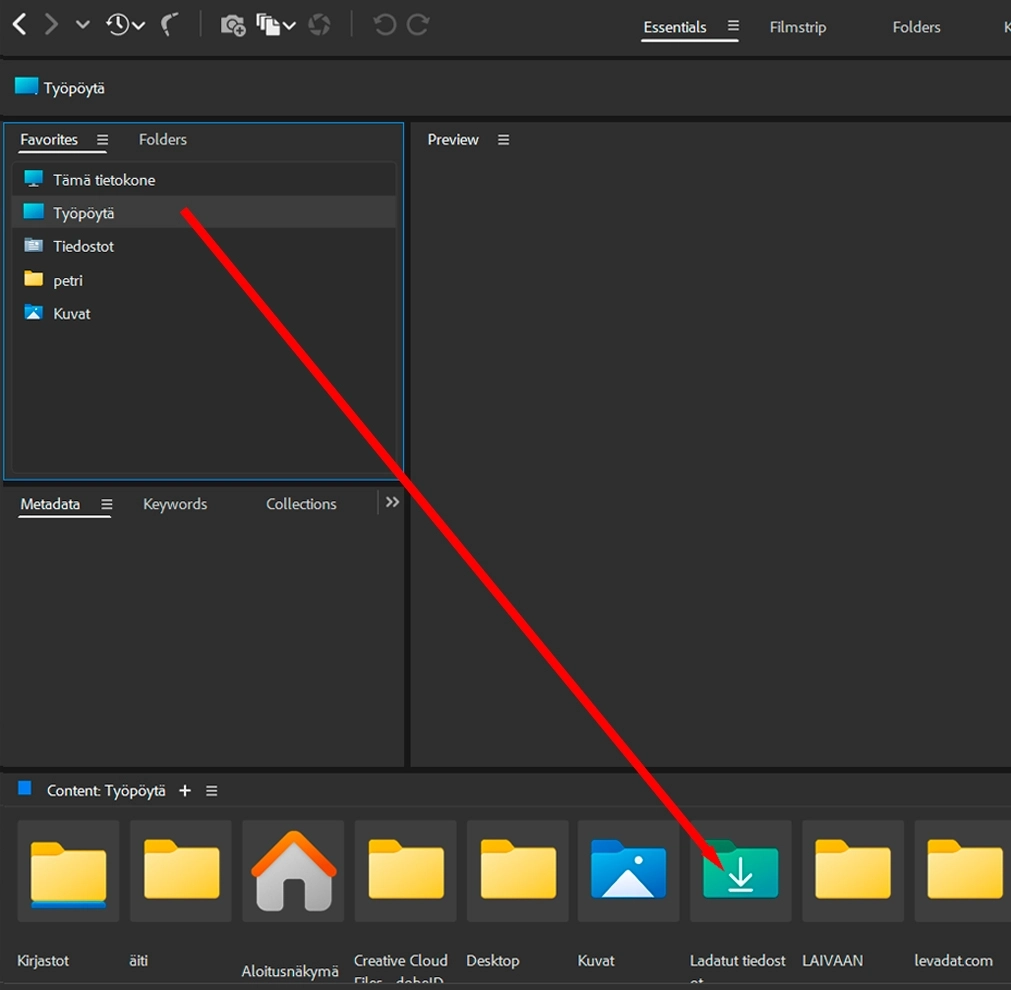Viewport: 1011px width, 990px height.
Task: Rotate 90° clockwise using toolbar icon
Action: point(418,26)
